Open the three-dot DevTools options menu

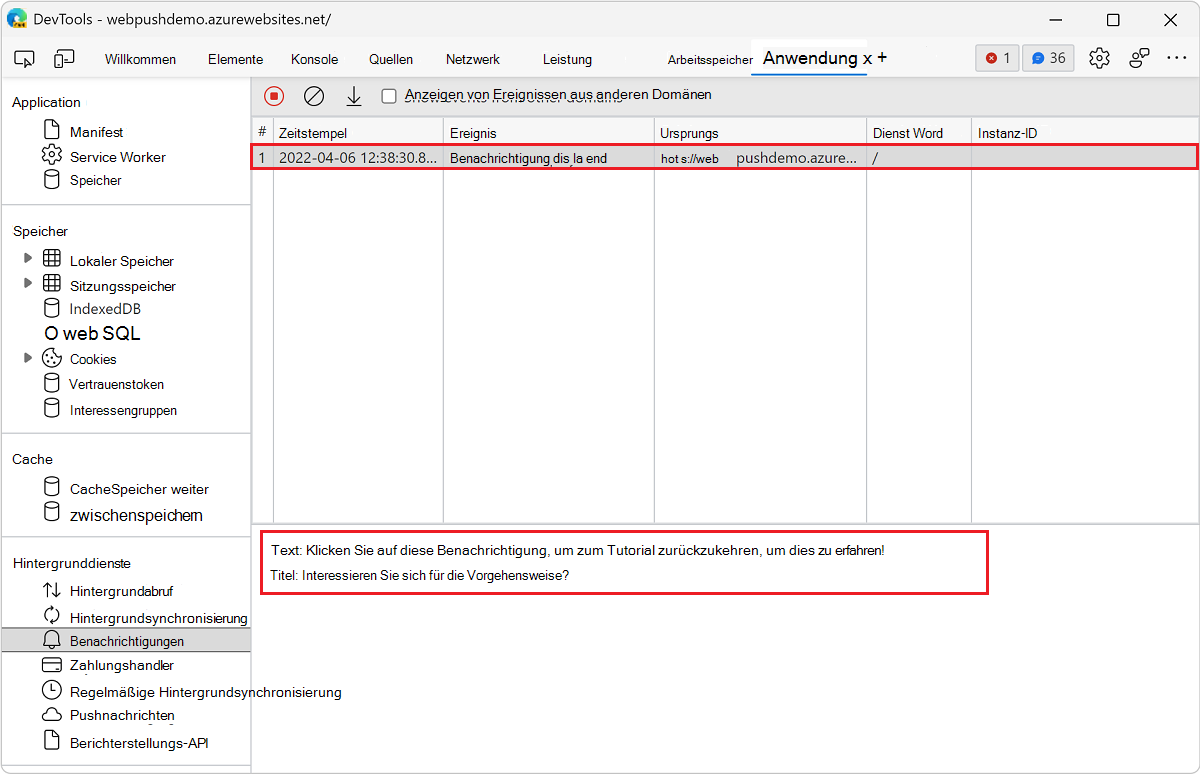(1177, 58)
